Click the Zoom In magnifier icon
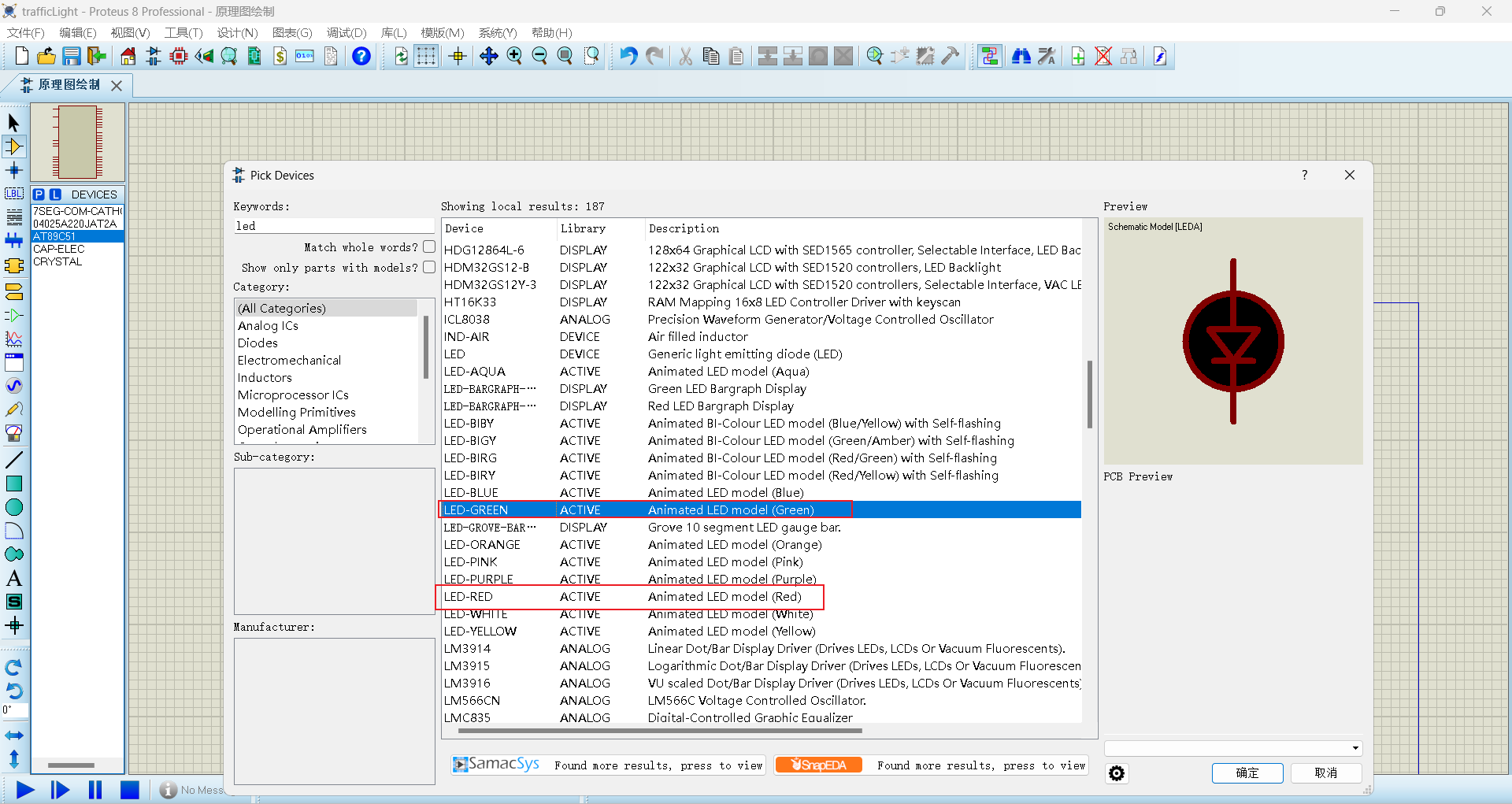This screenshot has width=1512, height=804. tap(514, 56)
